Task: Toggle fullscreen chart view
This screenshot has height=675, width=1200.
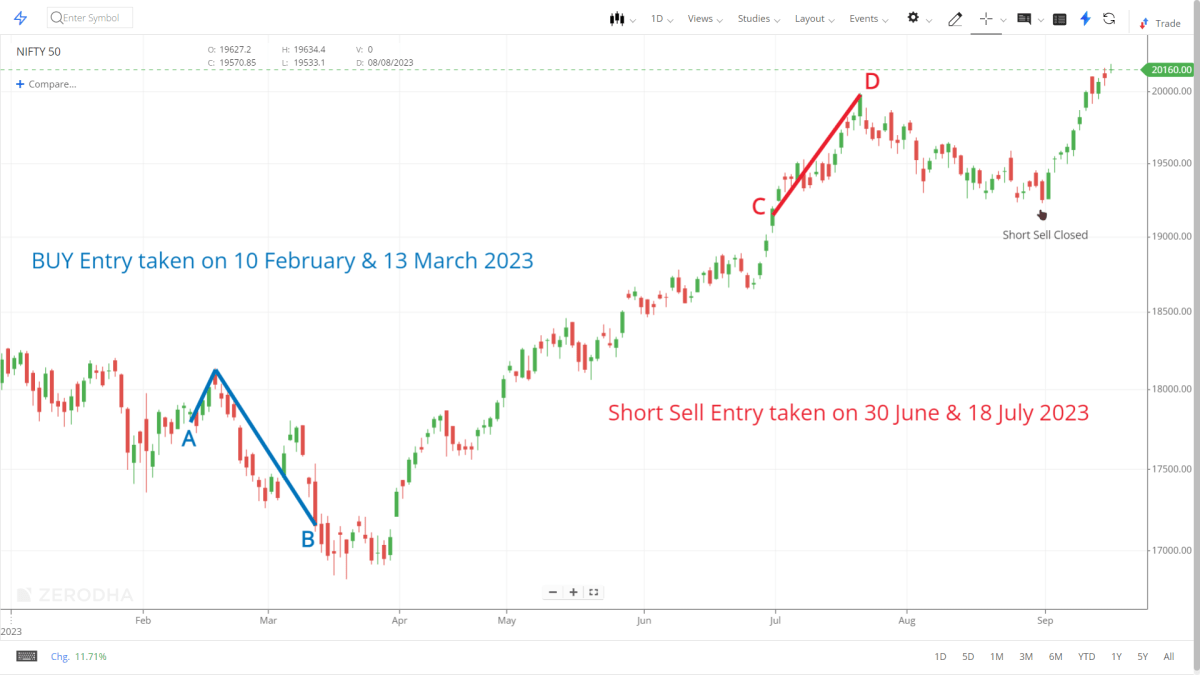Action: pos(593,592)
